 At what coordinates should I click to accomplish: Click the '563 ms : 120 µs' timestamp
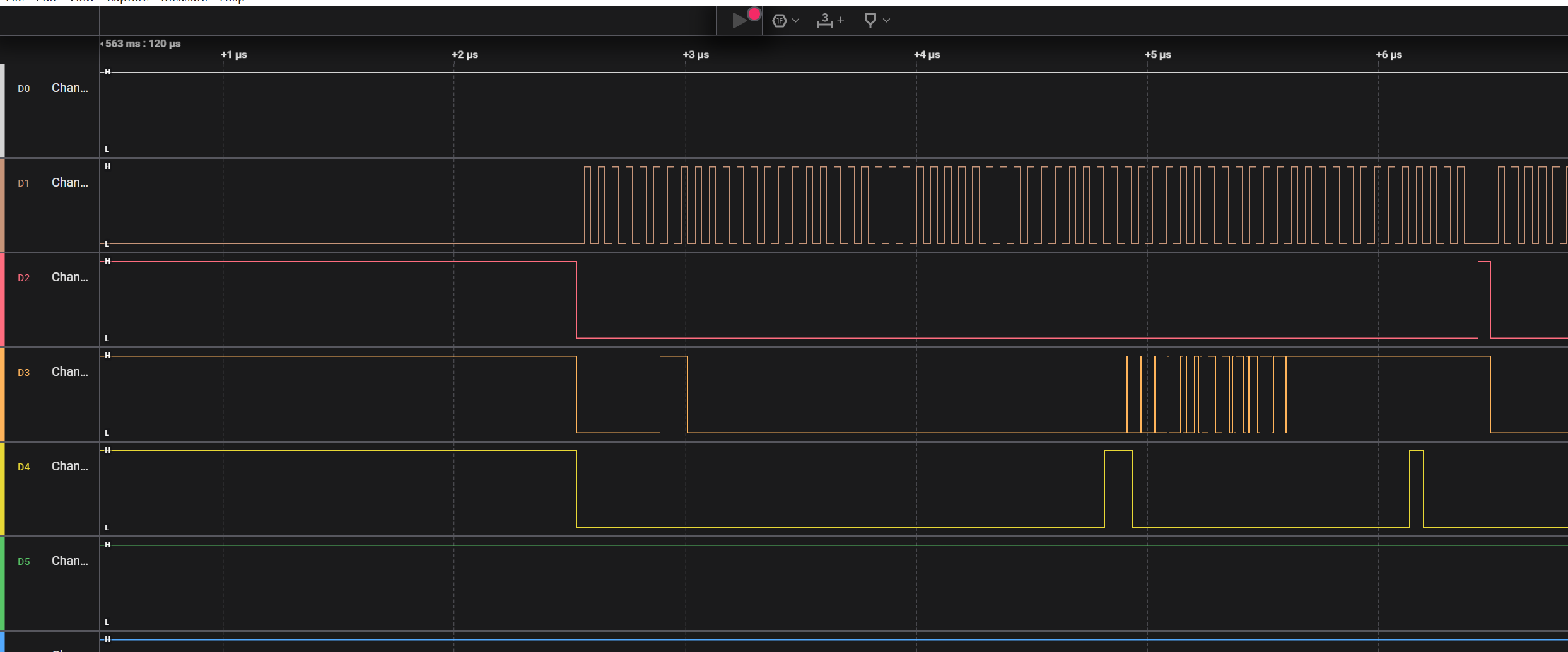coord(143,44)
